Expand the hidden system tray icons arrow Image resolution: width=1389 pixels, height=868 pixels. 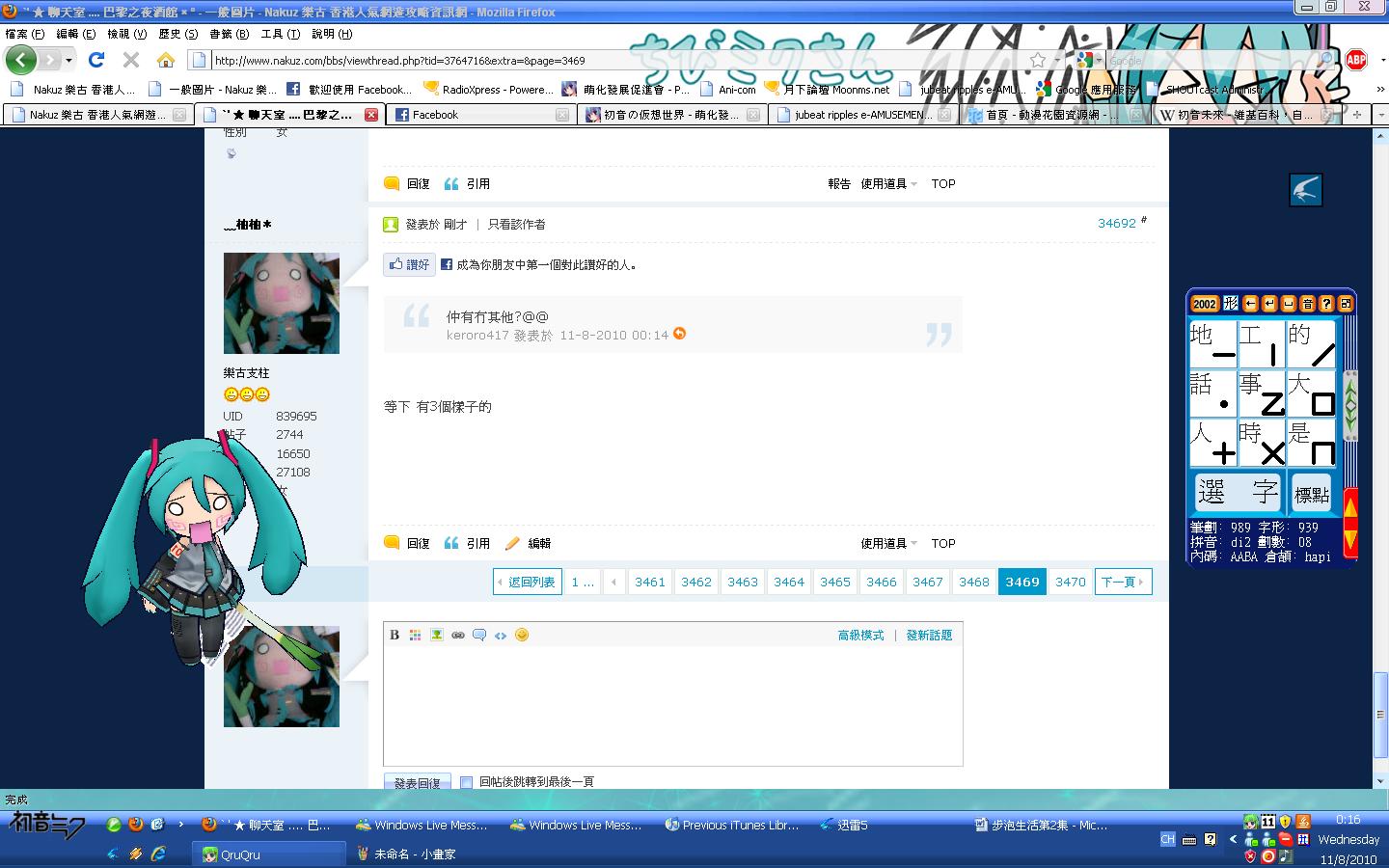pyautogui.click(x=1233, y=839)
